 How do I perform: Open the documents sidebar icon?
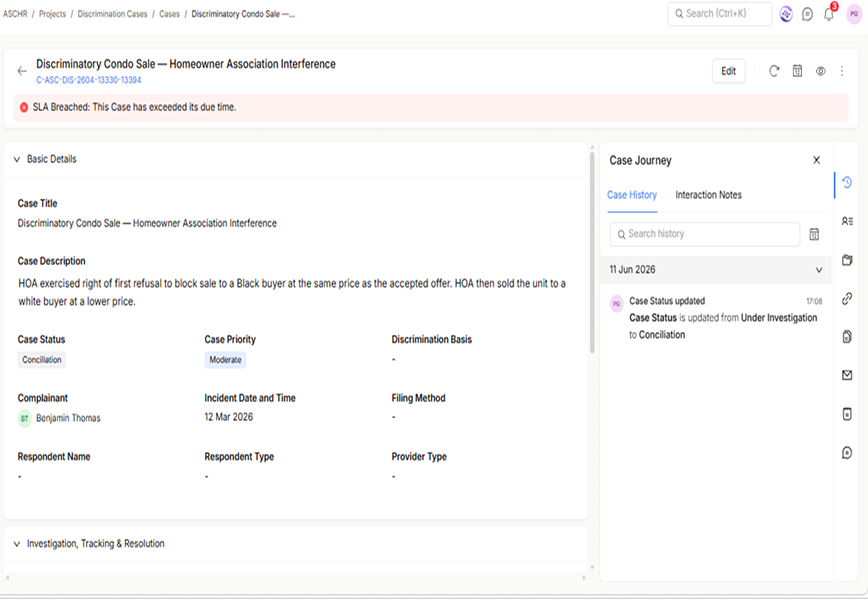point(847,337)
